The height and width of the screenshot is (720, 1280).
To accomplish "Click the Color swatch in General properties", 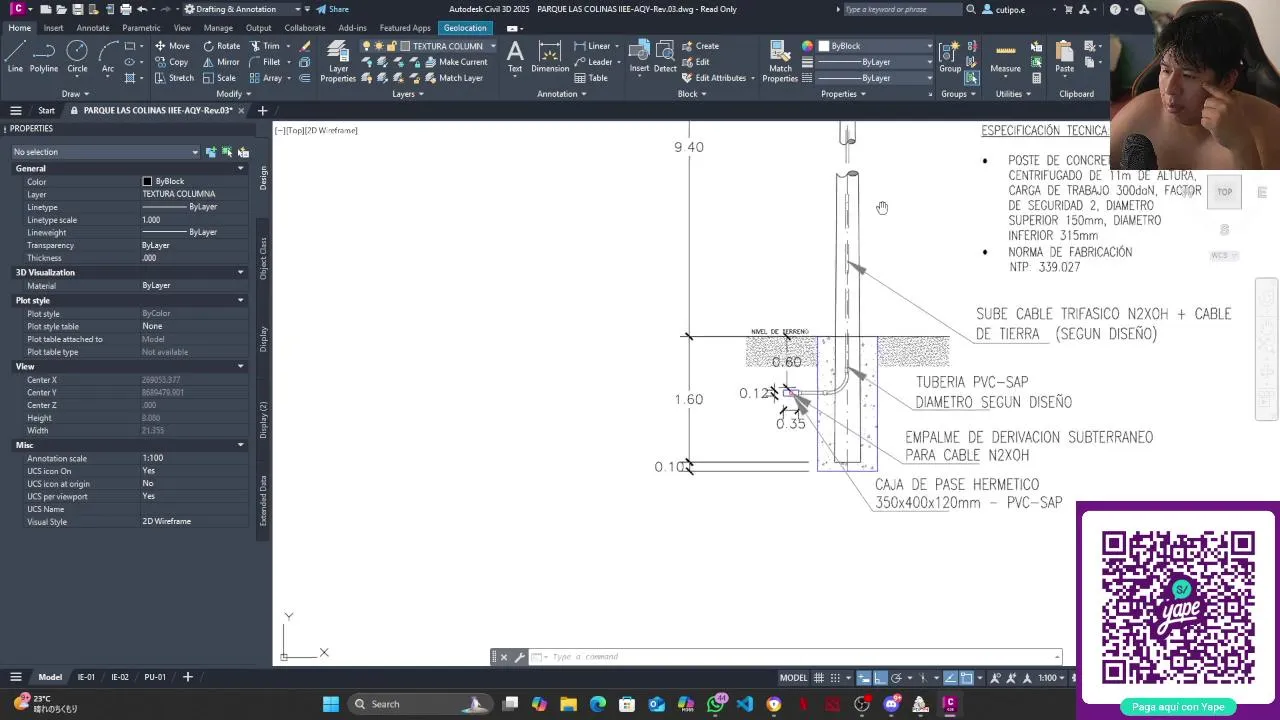I will click(148, 181).
